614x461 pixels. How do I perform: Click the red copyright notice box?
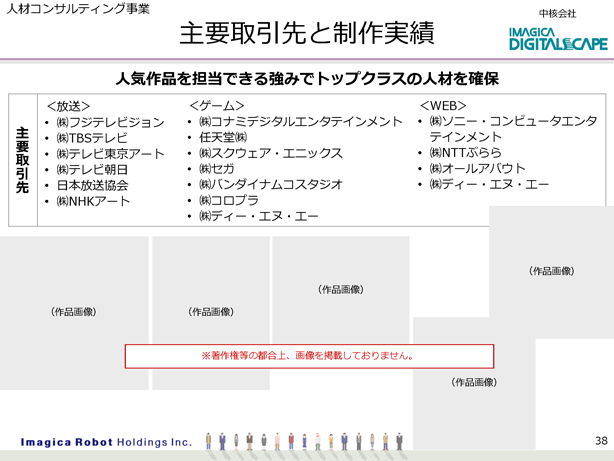point(309,356)
